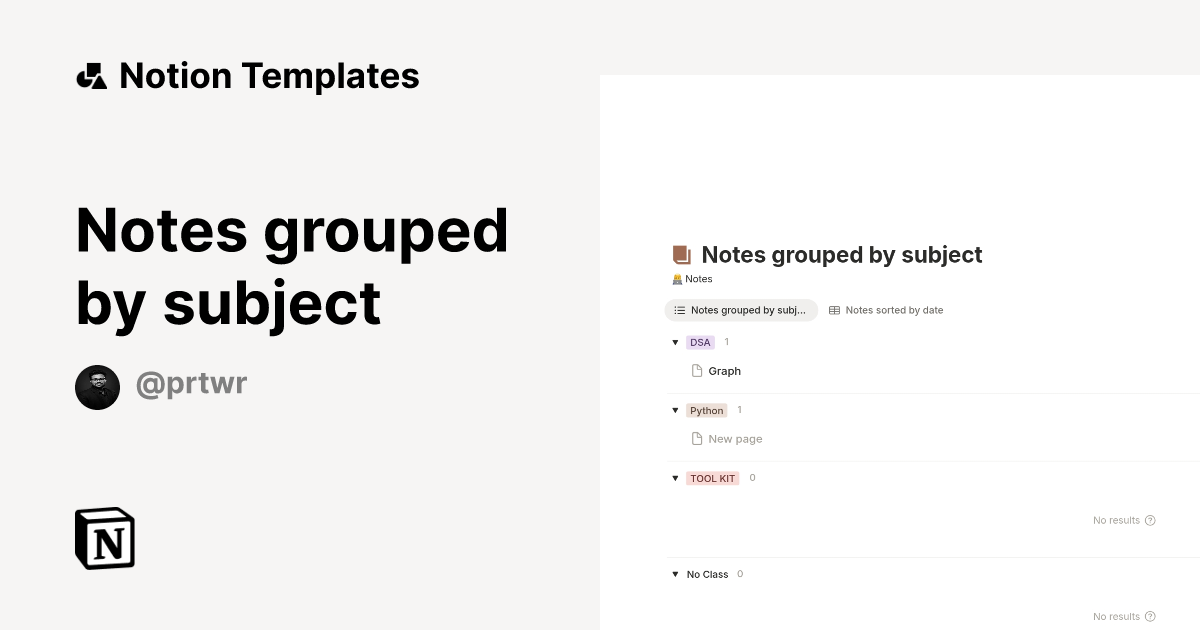This screenshot has width=1200, height=630.
Task: Click the list icon on the grouped view tab
Action: click(678, 310)
